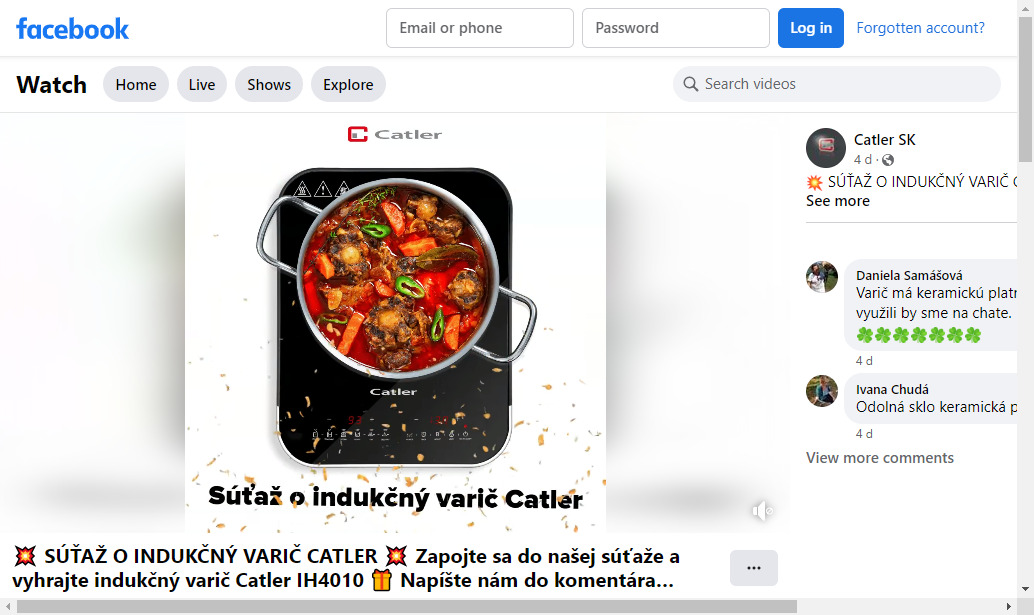This screenshot has width=1034, height=615.
Task: Expand View more comments
Action: (880, 457)
